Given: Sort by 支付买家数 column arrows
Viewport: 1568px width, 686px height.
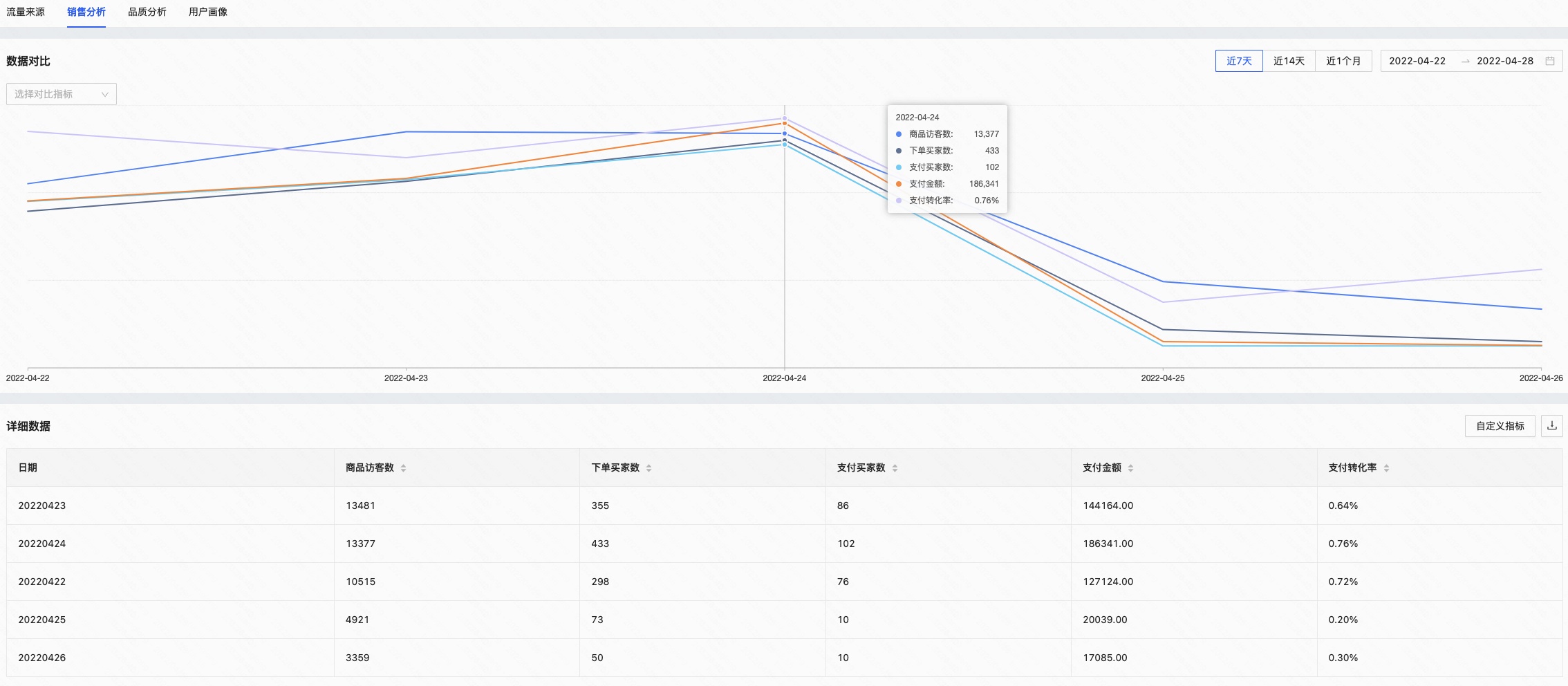Looking at the screenshot, I should click(x=895, y=468).
